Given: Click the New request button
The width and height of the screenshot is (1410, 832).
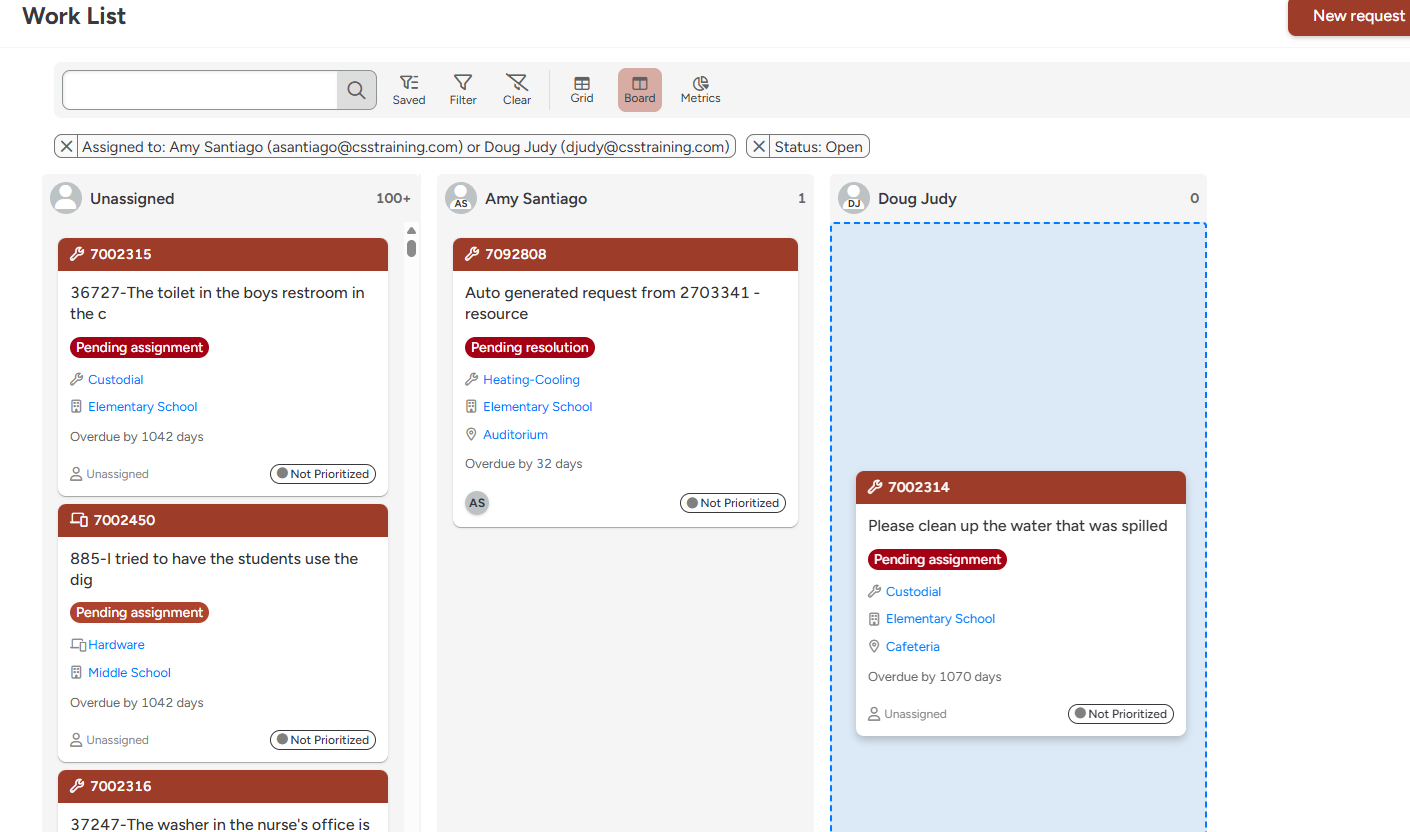Looking at the screenshot, I should 1357,16.
